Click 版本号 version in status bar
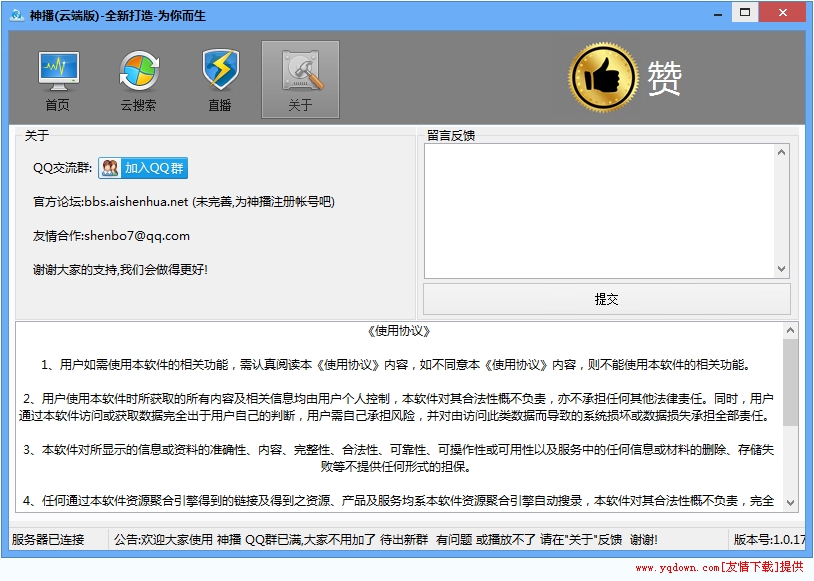This screenshot has width=814, height=581. 769,539
